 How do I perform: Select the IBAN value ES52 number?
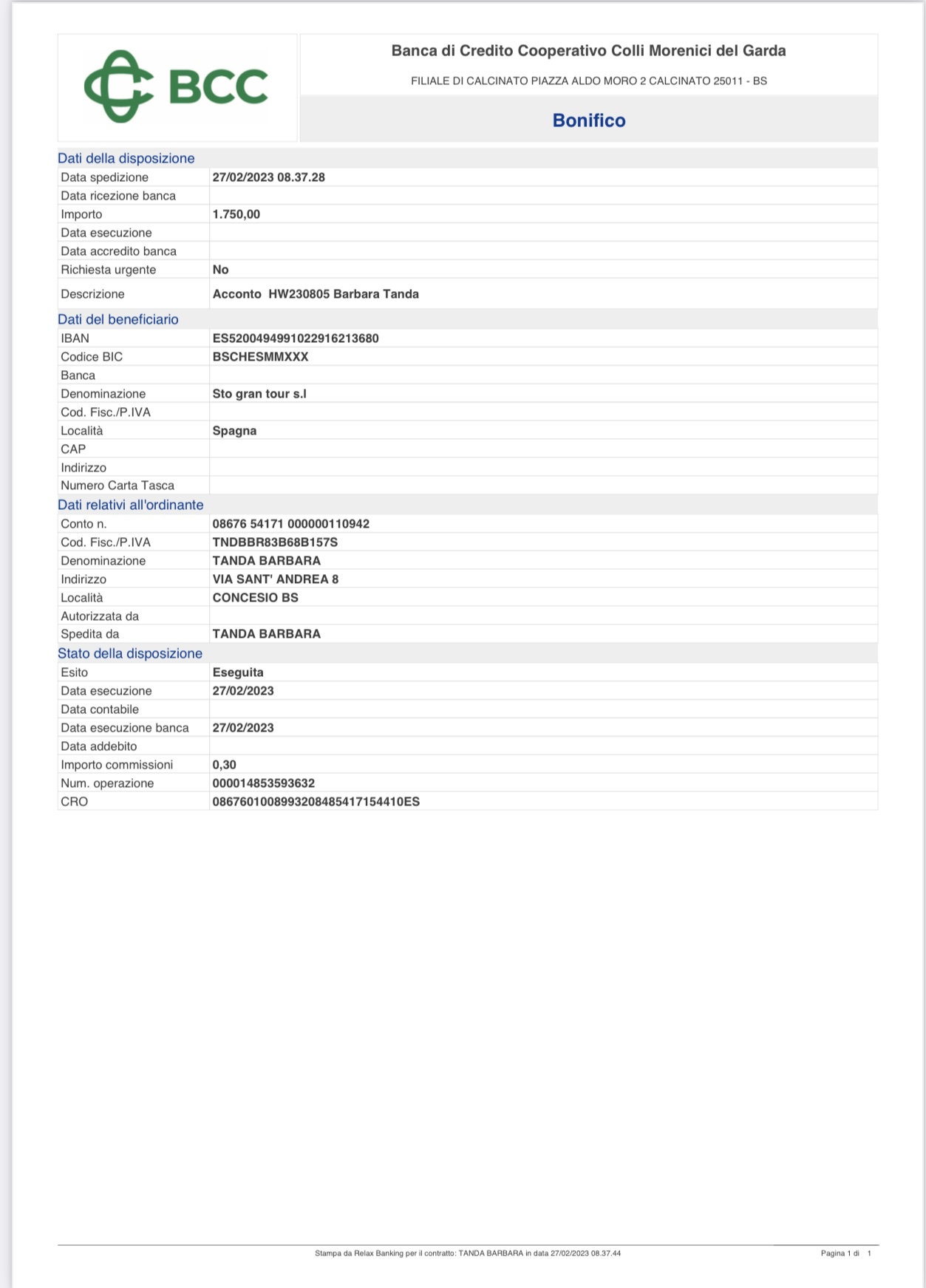(296, 338)
